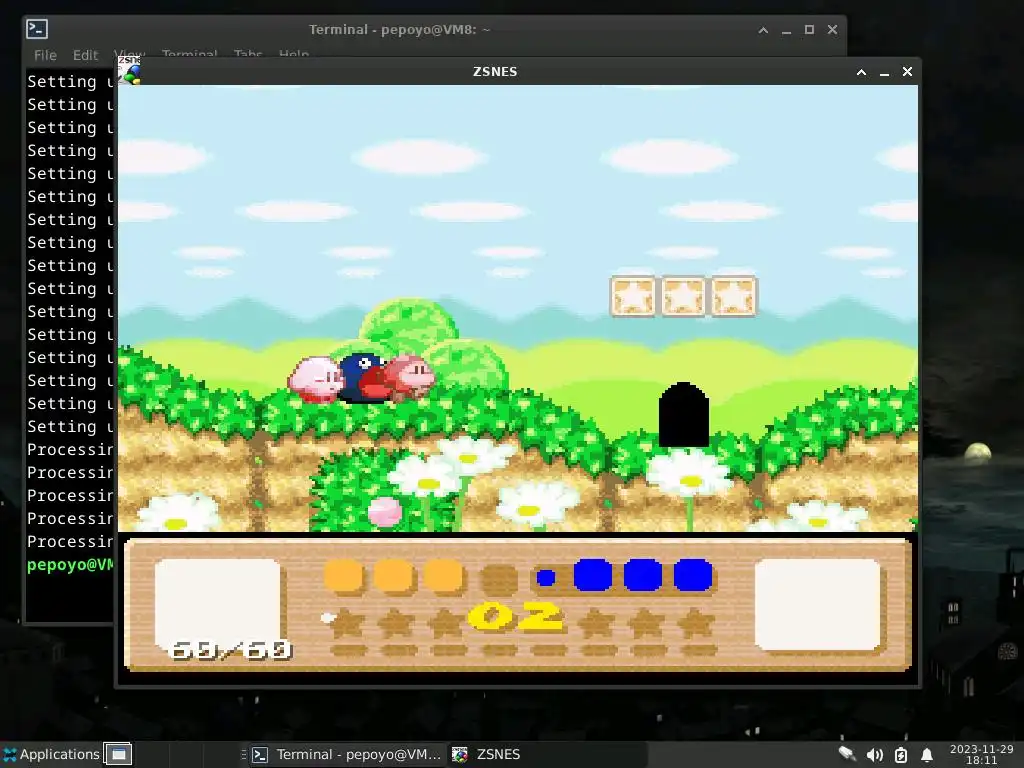The width and height of the screenshot is (1024, 768).
Task: Click the rightmost star block
Action: [x=733, y=296]
